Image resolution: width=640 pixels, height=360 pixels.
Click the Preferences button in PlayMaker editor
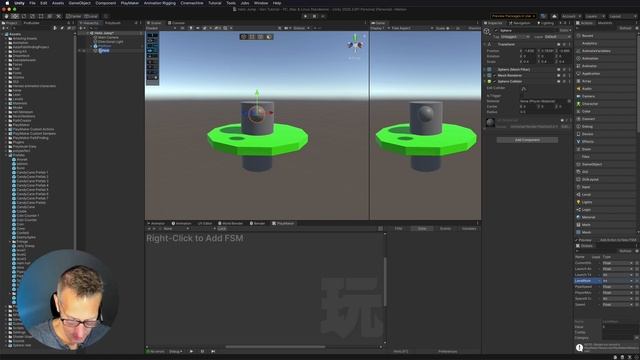click(448, 351)
